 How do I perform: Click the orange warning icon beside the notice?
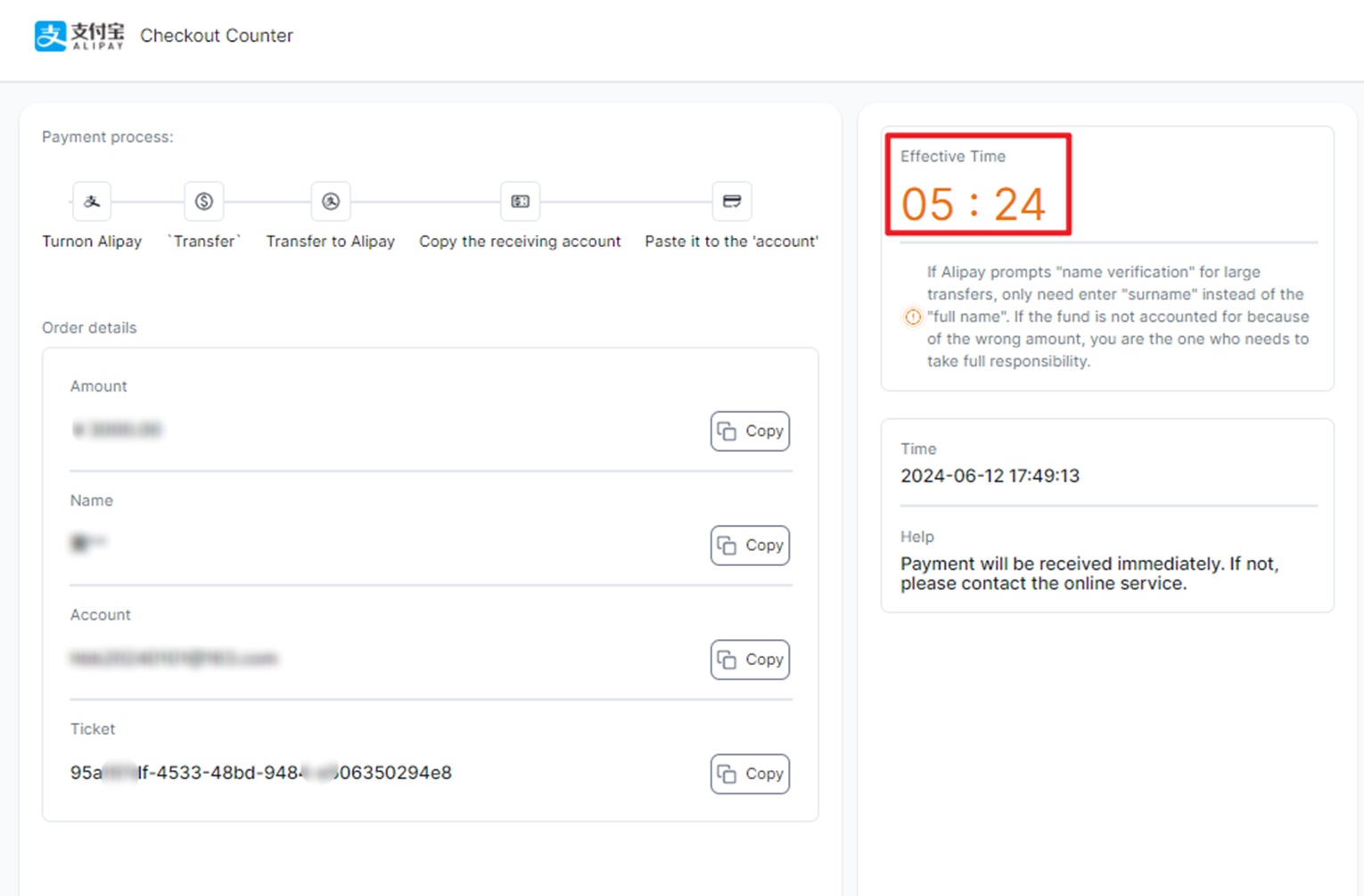click(x=913, y=316)
